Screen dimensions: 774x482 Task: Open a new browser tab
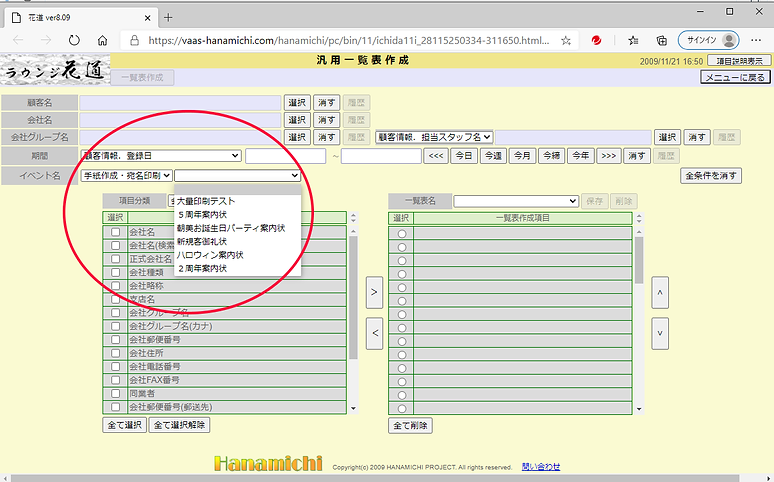[x=168, y=18]
